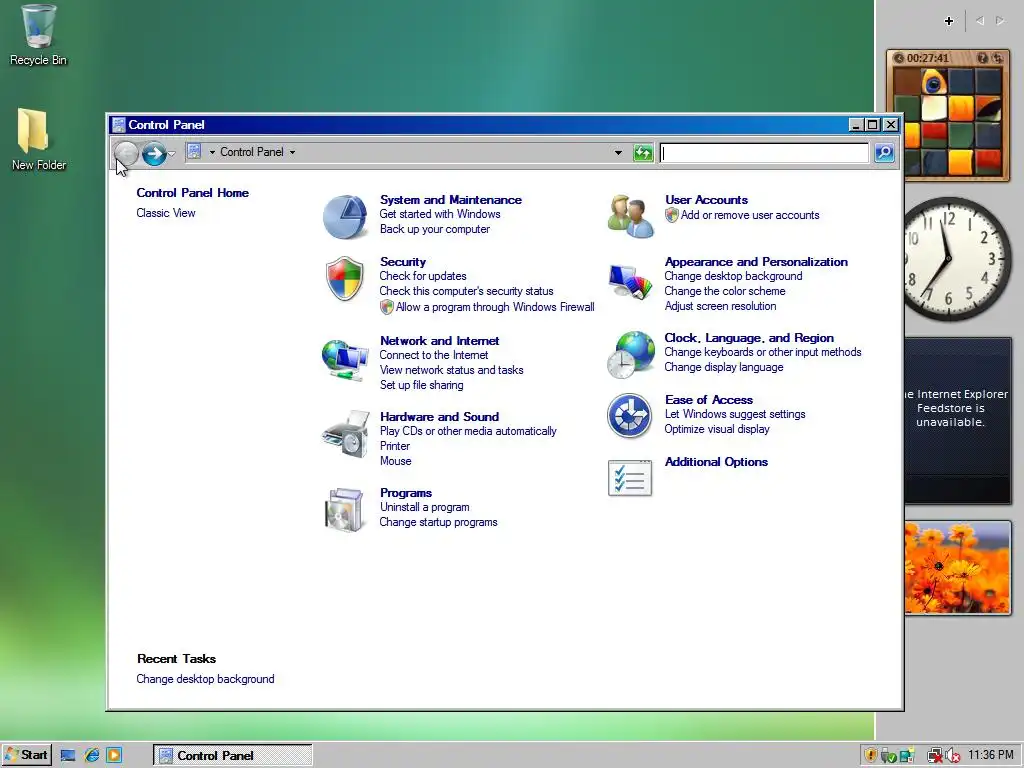Click the 11:36 PM taskbar clock
The height and width of the screenshot is (768, 1024).
click(991, 755)
